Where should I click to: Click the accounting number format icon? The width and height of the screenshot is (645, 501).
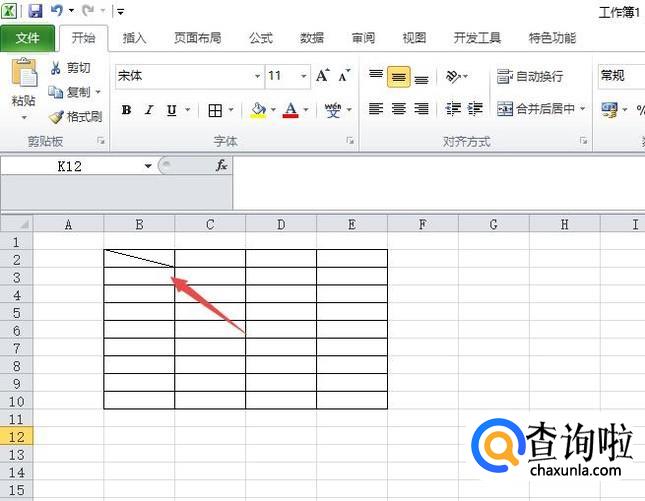click(x=610, y=109)
